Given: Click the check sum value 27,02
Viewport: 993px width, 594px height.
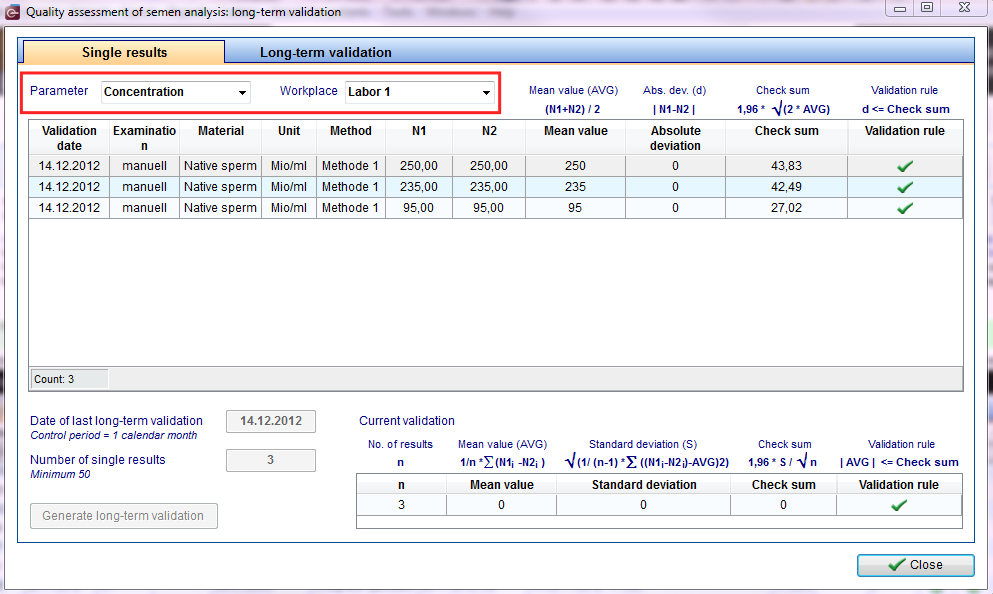Looking at the screenshot, I should pos(787,208).
